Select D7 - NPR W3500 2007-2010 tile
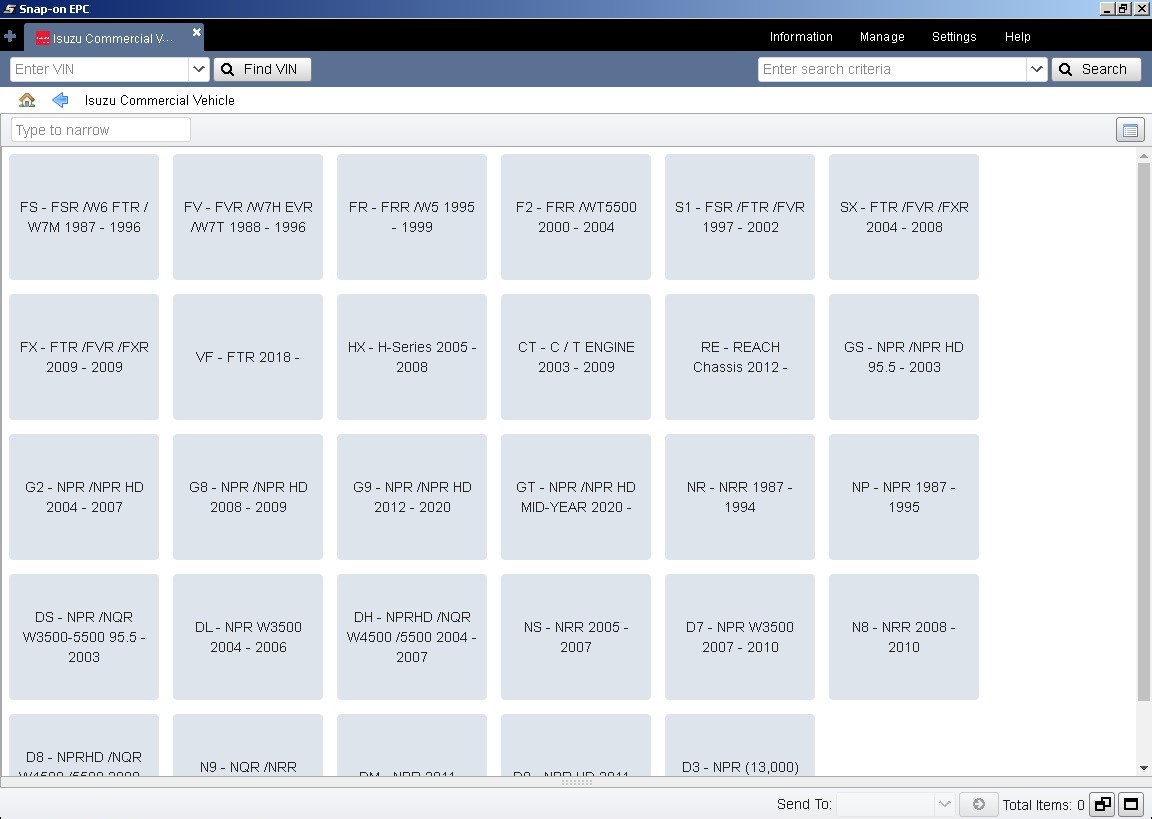Viewport: 1152px width, 819px height. 740,637
